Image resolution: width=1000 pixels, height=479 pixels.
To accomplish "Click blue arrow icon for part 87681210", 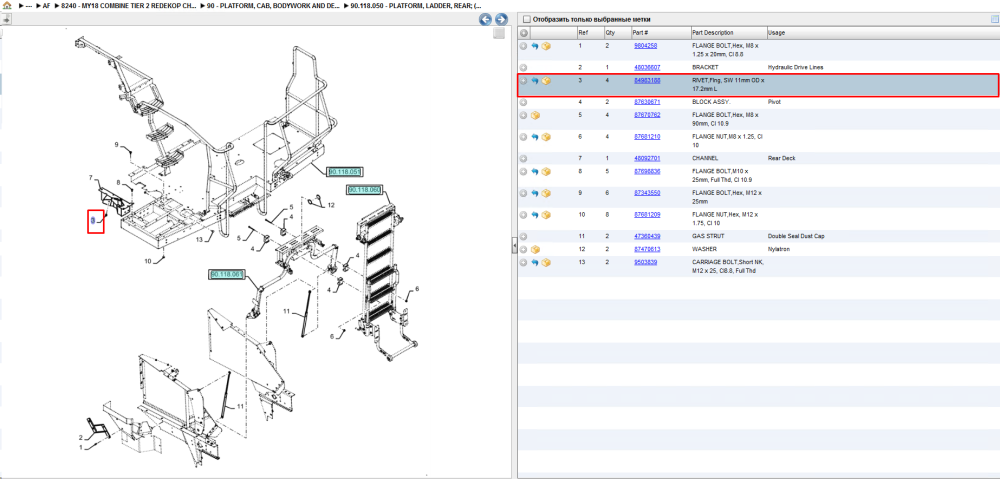I will tap(535, 136).
